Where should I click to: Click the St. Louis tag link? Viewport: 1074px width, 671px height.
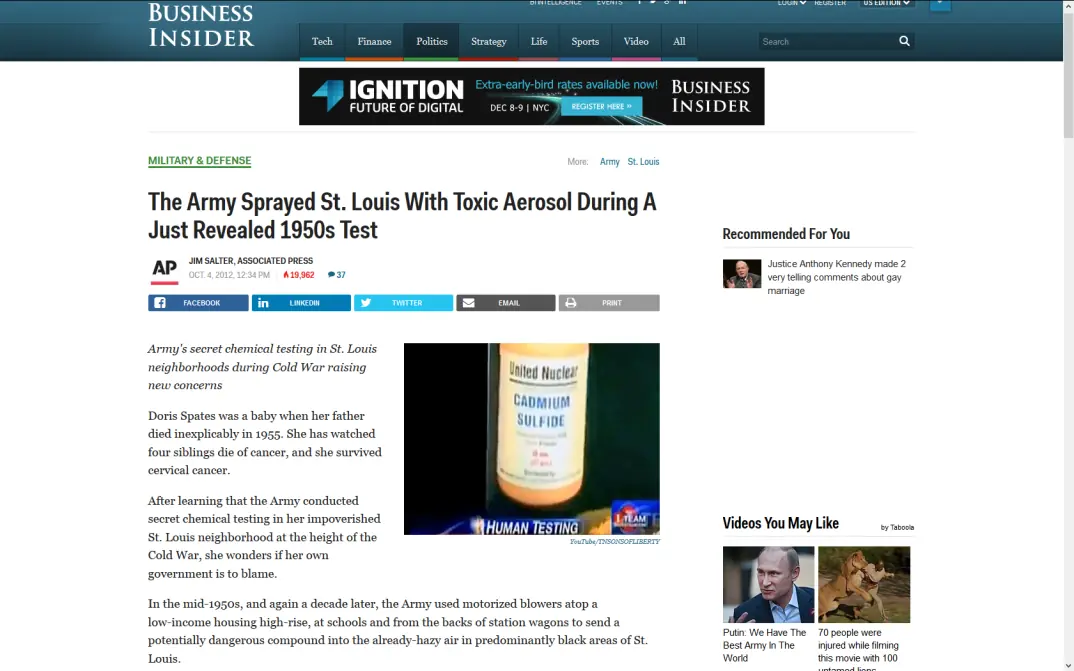tap(643, 162)
